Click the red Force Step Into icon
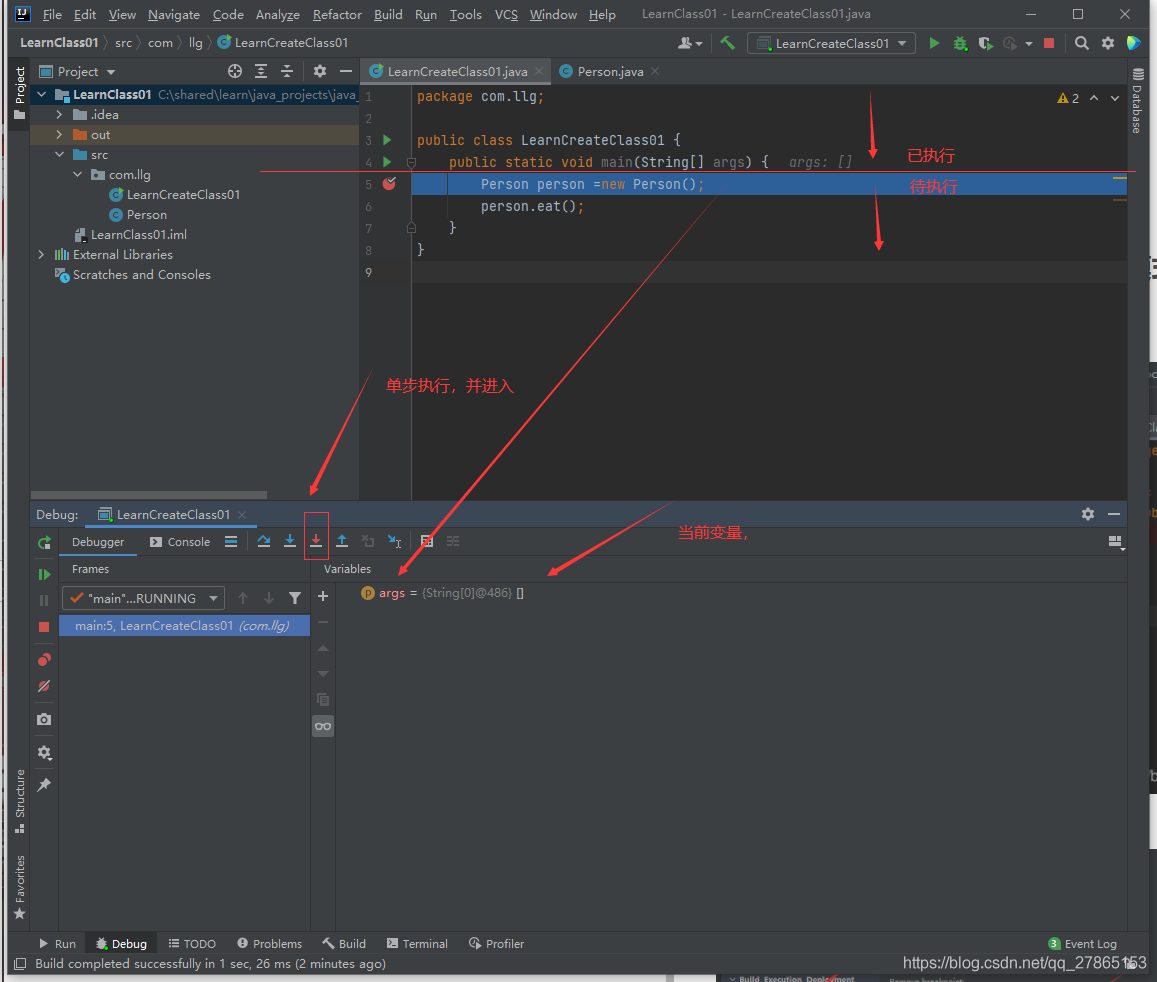 316,541
